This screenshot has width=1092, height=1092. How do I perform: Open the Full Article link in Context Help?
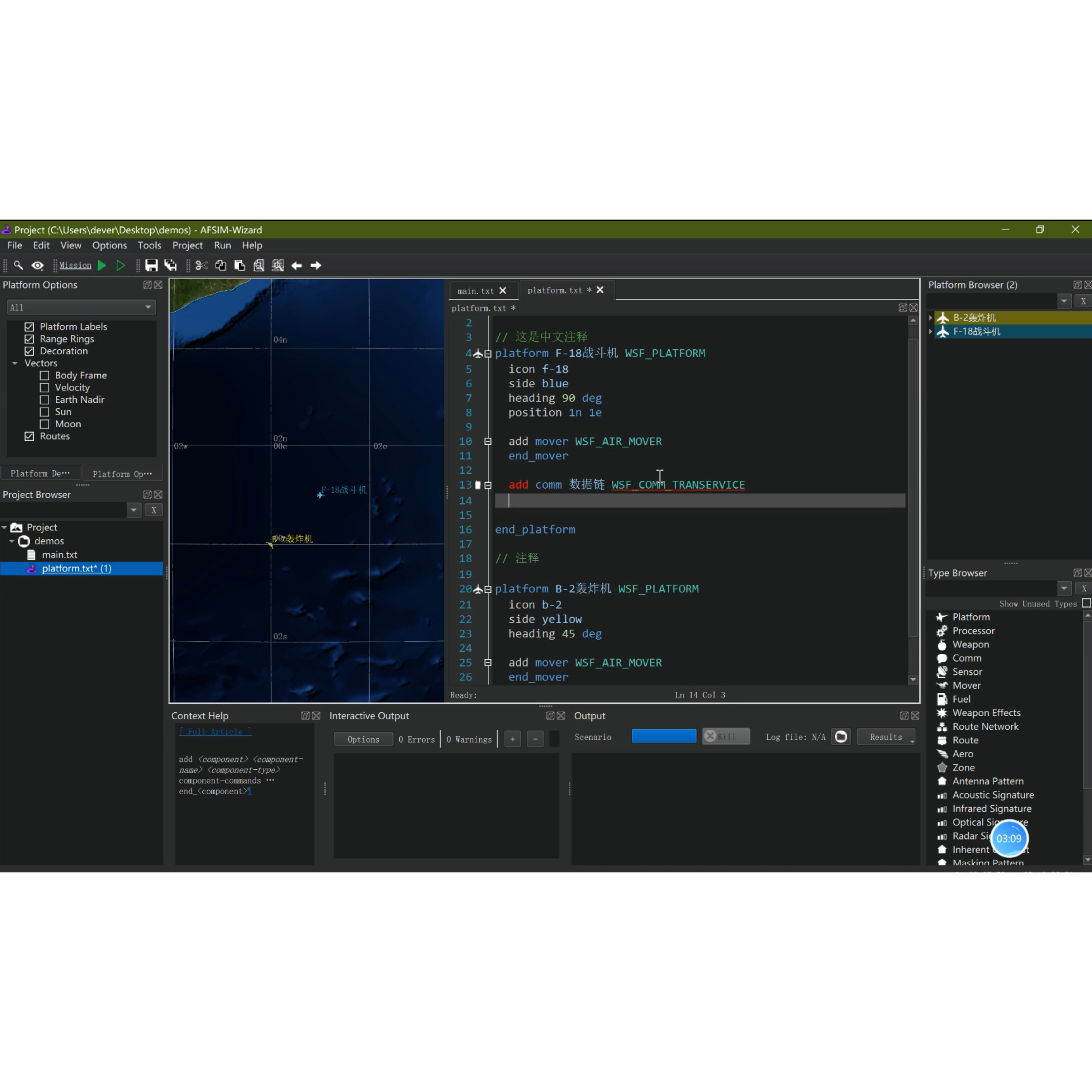[215, 732]
